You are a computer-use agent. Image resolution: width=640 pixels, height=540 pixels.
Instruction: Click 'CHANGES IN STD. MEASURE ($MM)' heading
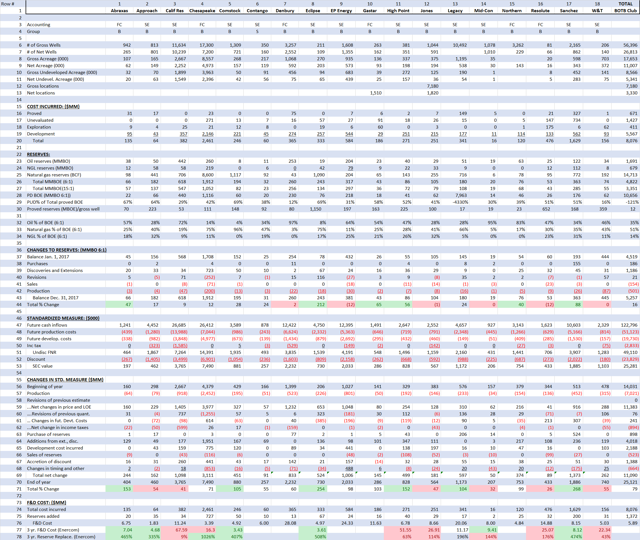[65, 380]
